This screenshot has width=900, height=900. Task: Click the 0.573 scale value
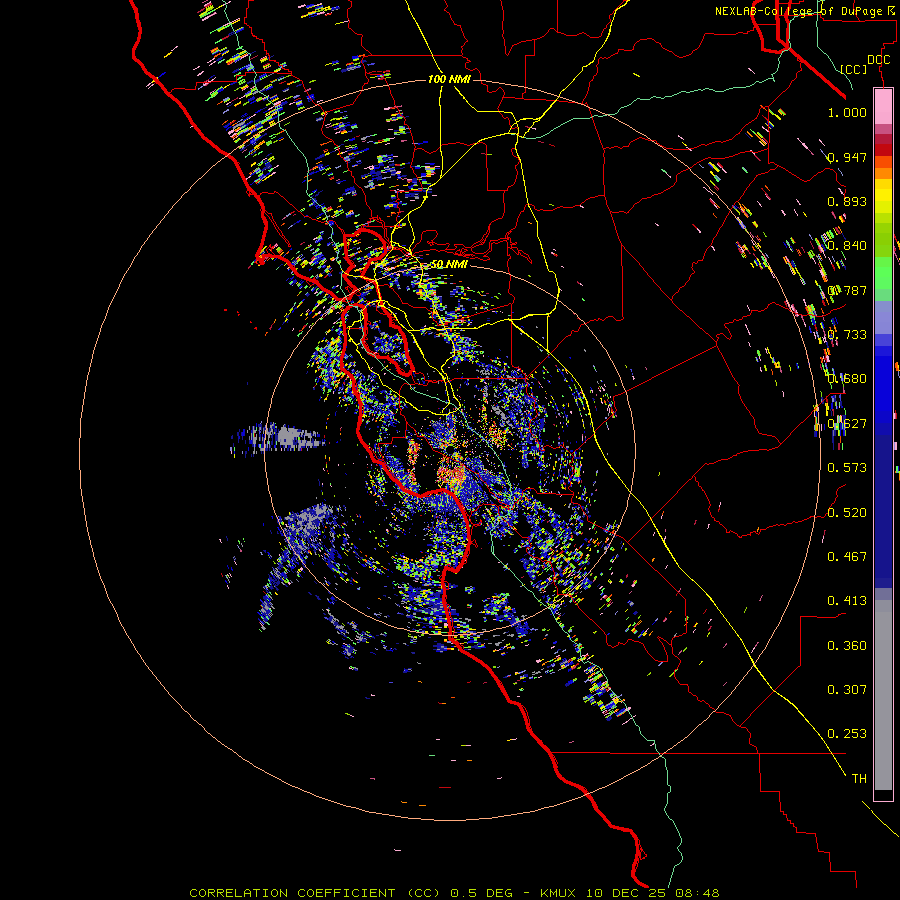click(847, 468)
